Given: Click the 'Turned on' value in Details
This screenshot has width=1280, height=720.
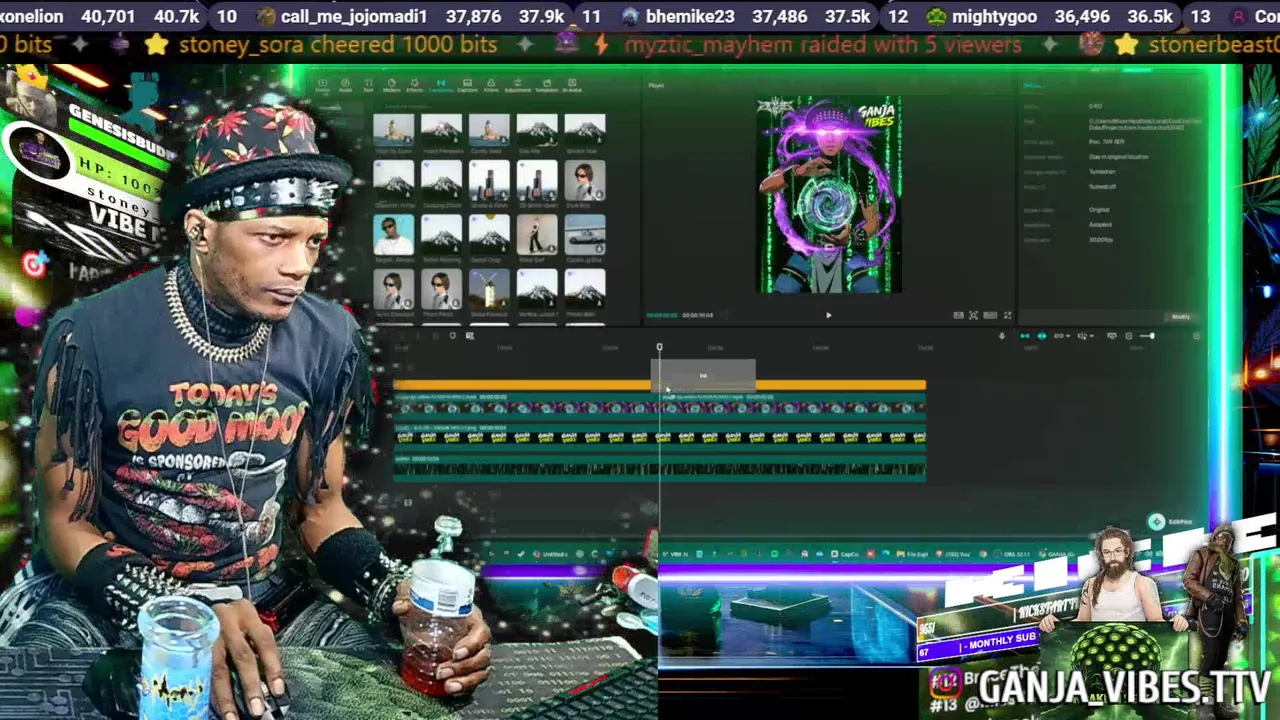Looking at the screenshot, I should (x=1102, y=172).
